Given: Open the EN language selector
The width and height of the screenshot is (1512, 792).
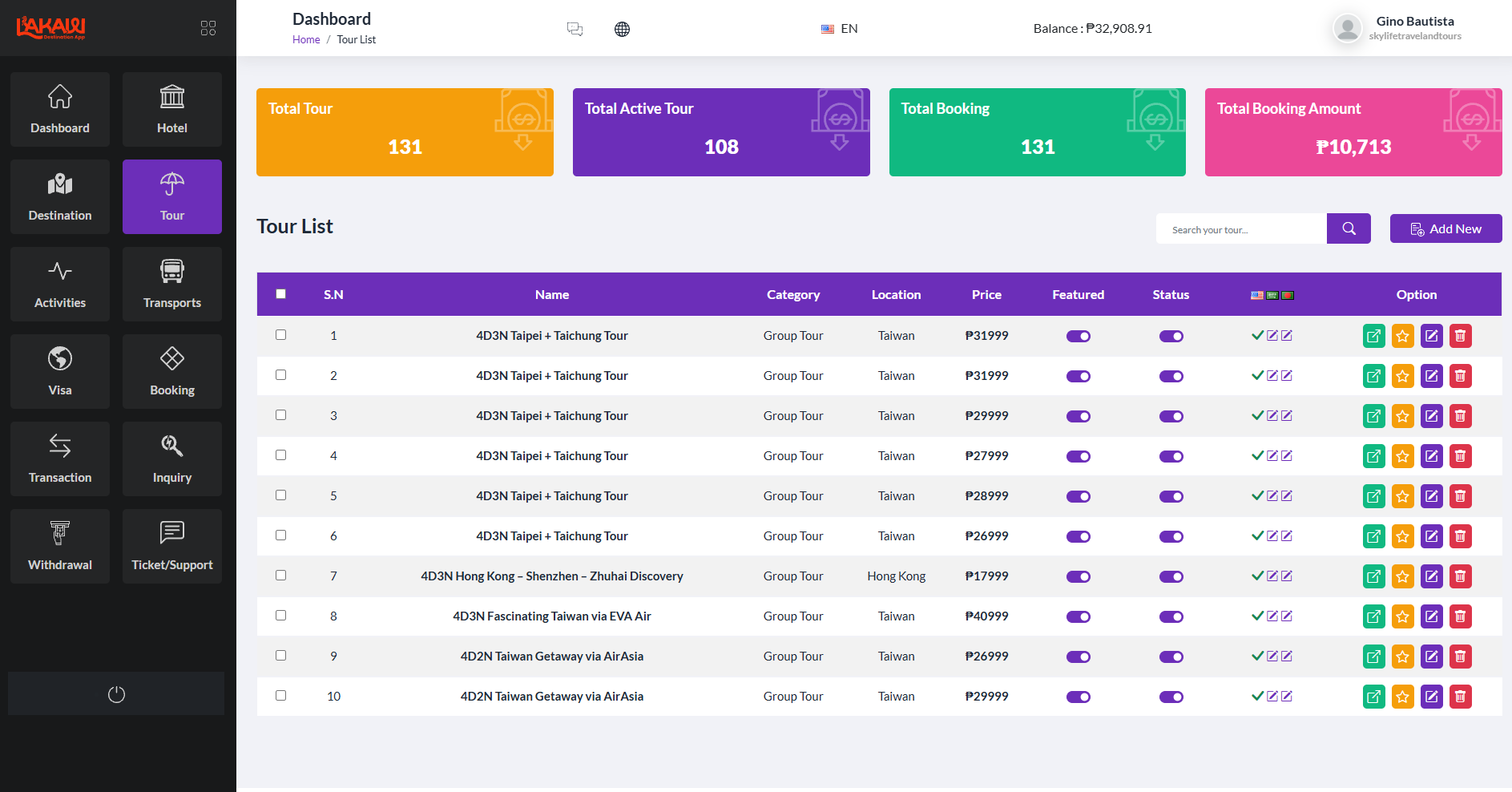Looking at the screenshot, I should click(840, 29).
